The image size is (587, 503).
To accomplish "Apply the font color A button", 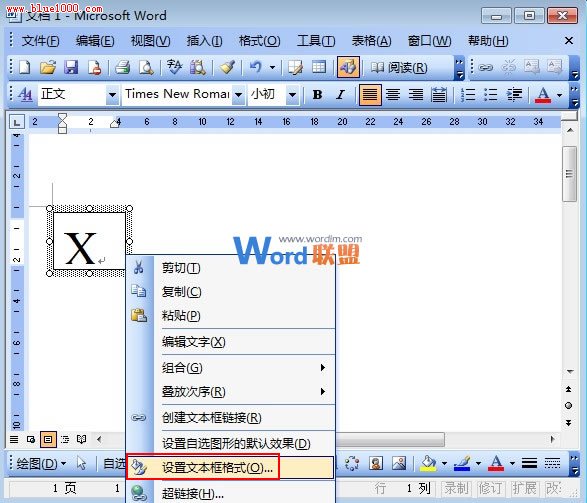I will 543,95.
